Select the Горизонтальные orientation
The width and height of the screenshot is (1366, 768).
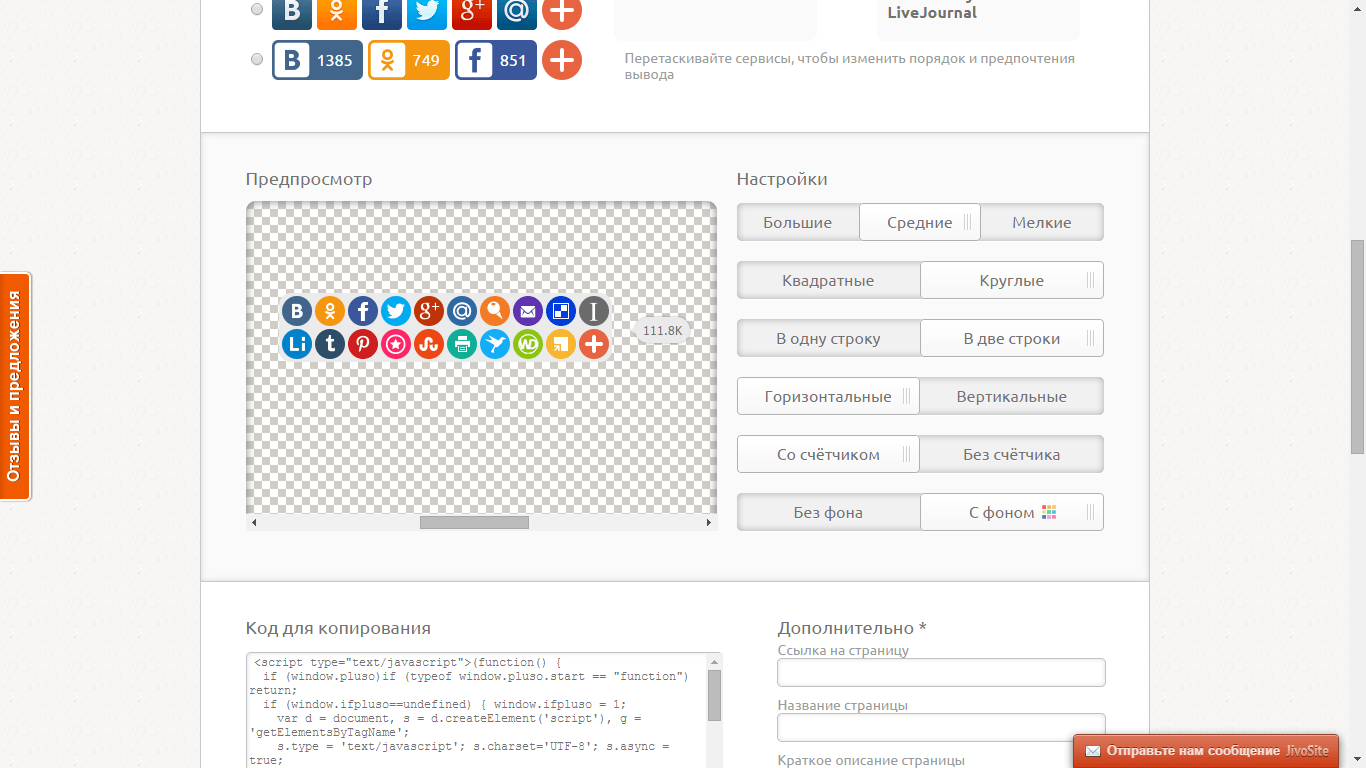828,396
